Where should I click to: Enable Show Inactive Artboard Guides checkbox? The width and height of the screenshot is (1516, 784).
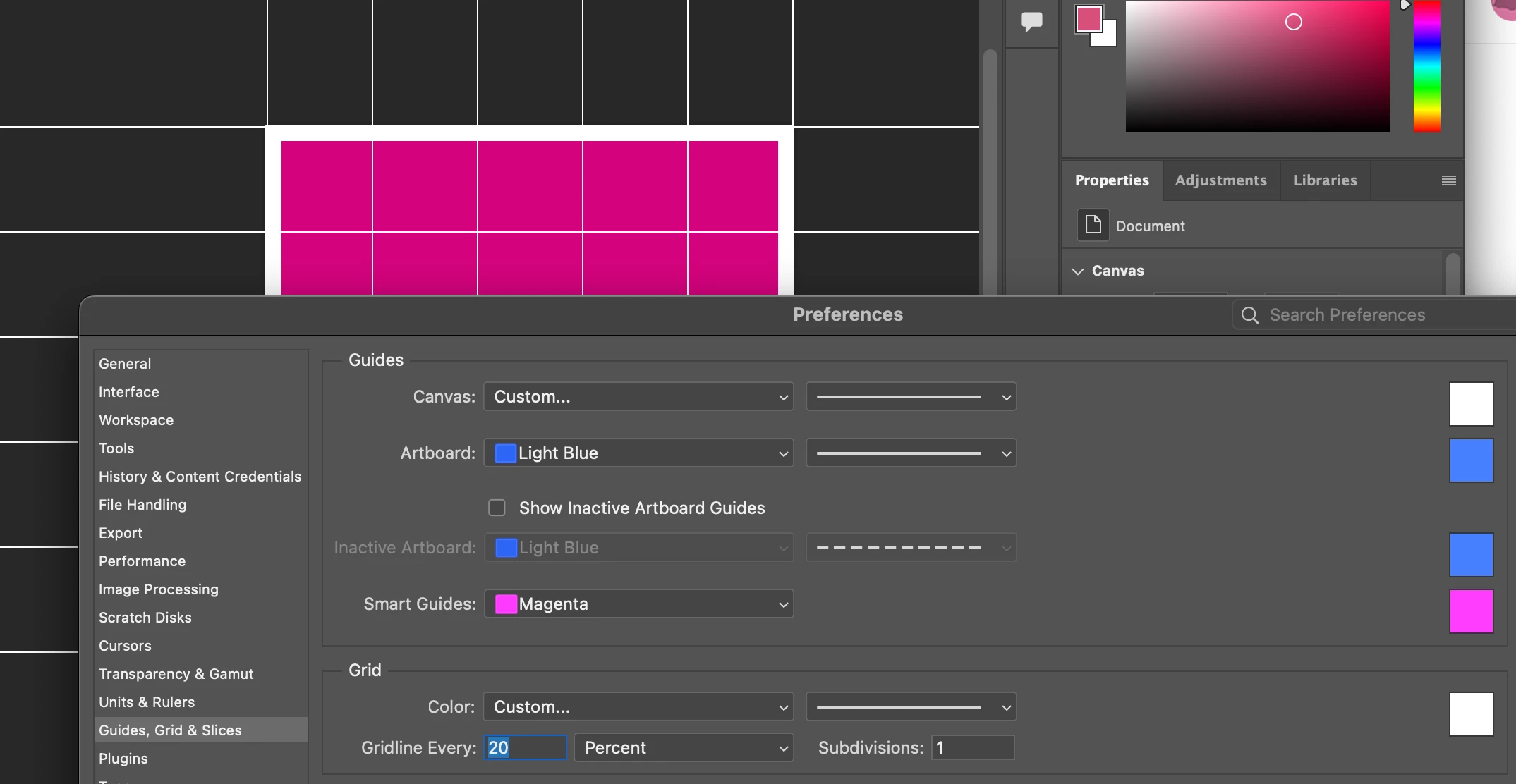[497, 508]
